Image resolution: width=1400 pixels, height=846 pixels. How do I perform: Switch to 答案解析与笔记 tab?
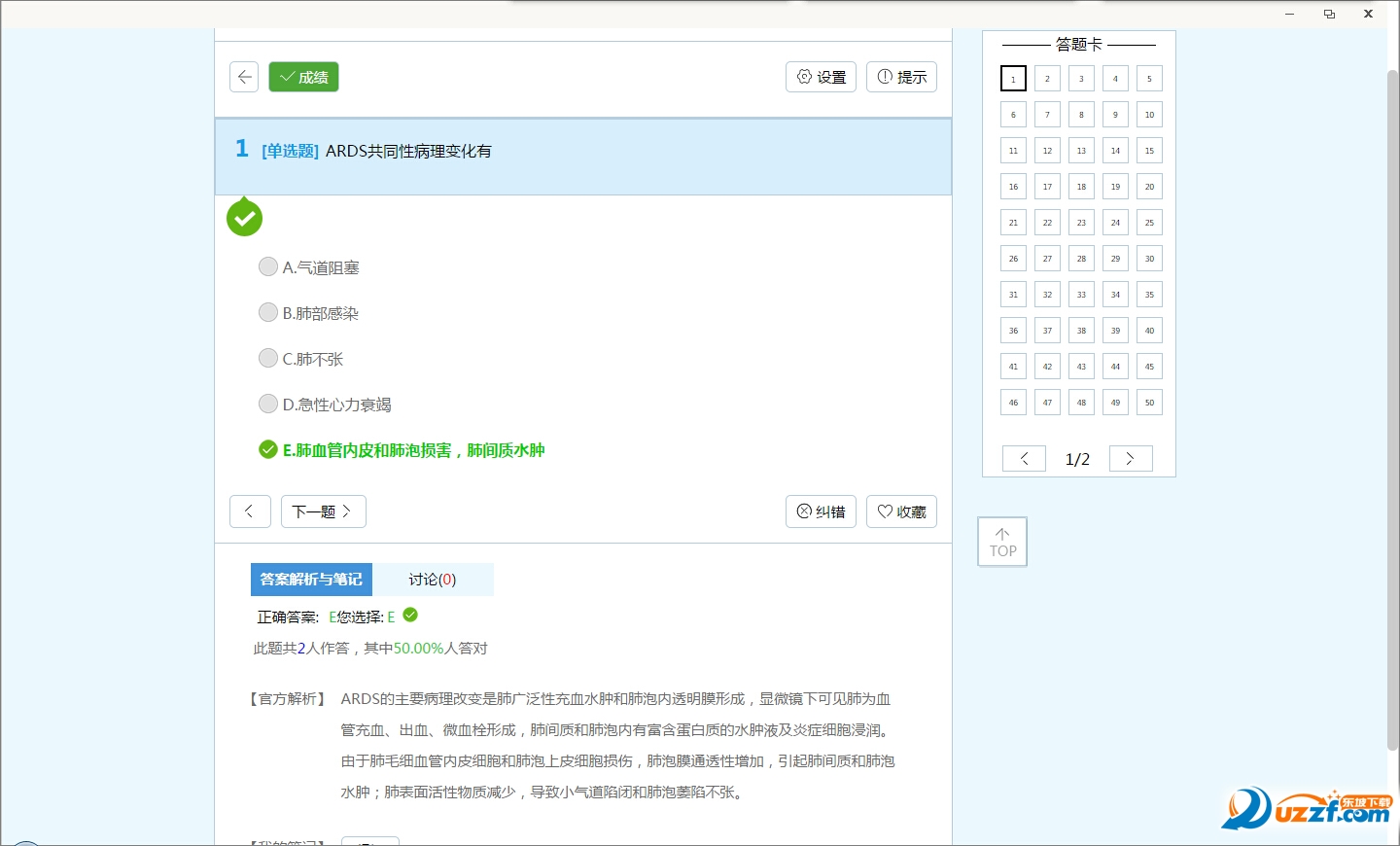[x=311, y=580]
